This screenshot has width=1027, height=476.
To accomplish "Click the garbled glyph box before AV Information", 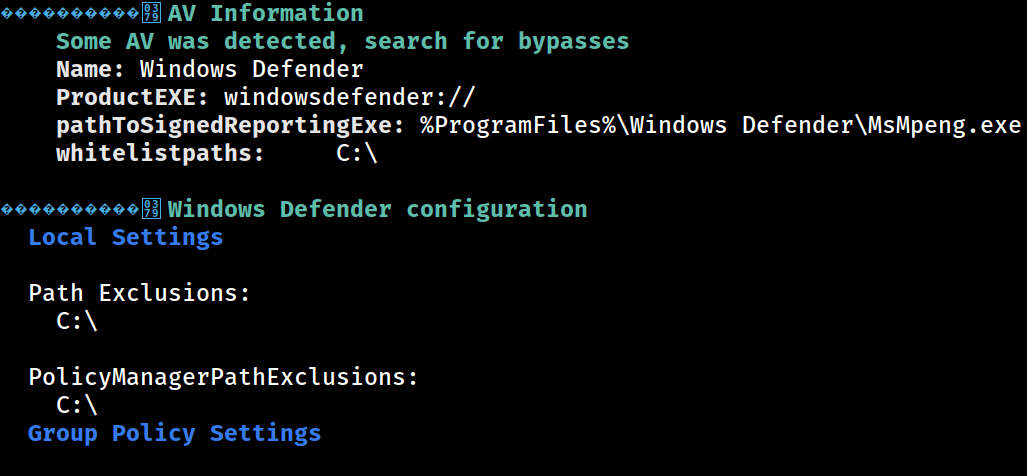I will click(x=151, y=13).
